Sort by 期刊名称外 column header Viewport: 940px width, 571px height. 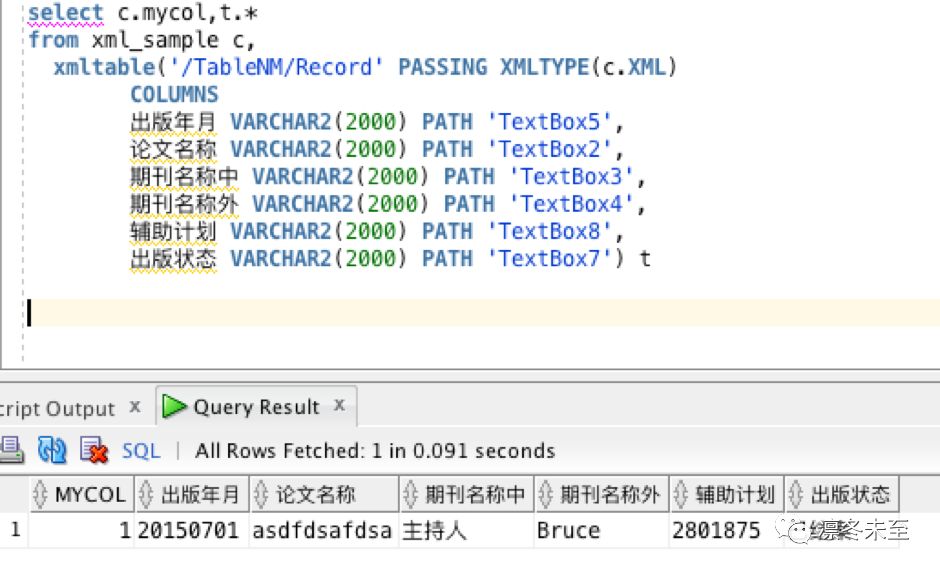[601, 495]
